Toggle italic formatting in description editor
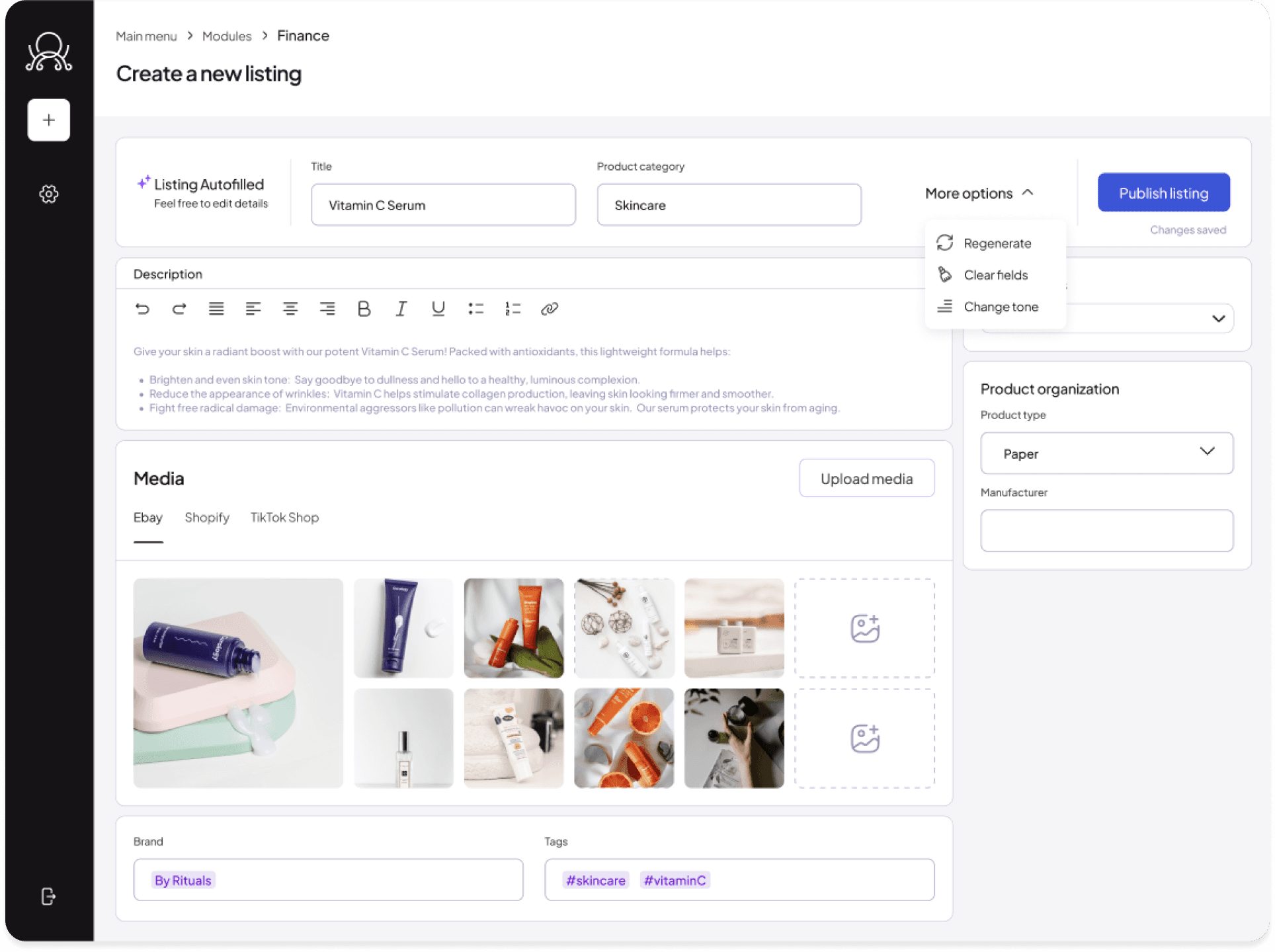Image resolution: width=1275 pixels, height=952 pixels. [x=401, y=309]
